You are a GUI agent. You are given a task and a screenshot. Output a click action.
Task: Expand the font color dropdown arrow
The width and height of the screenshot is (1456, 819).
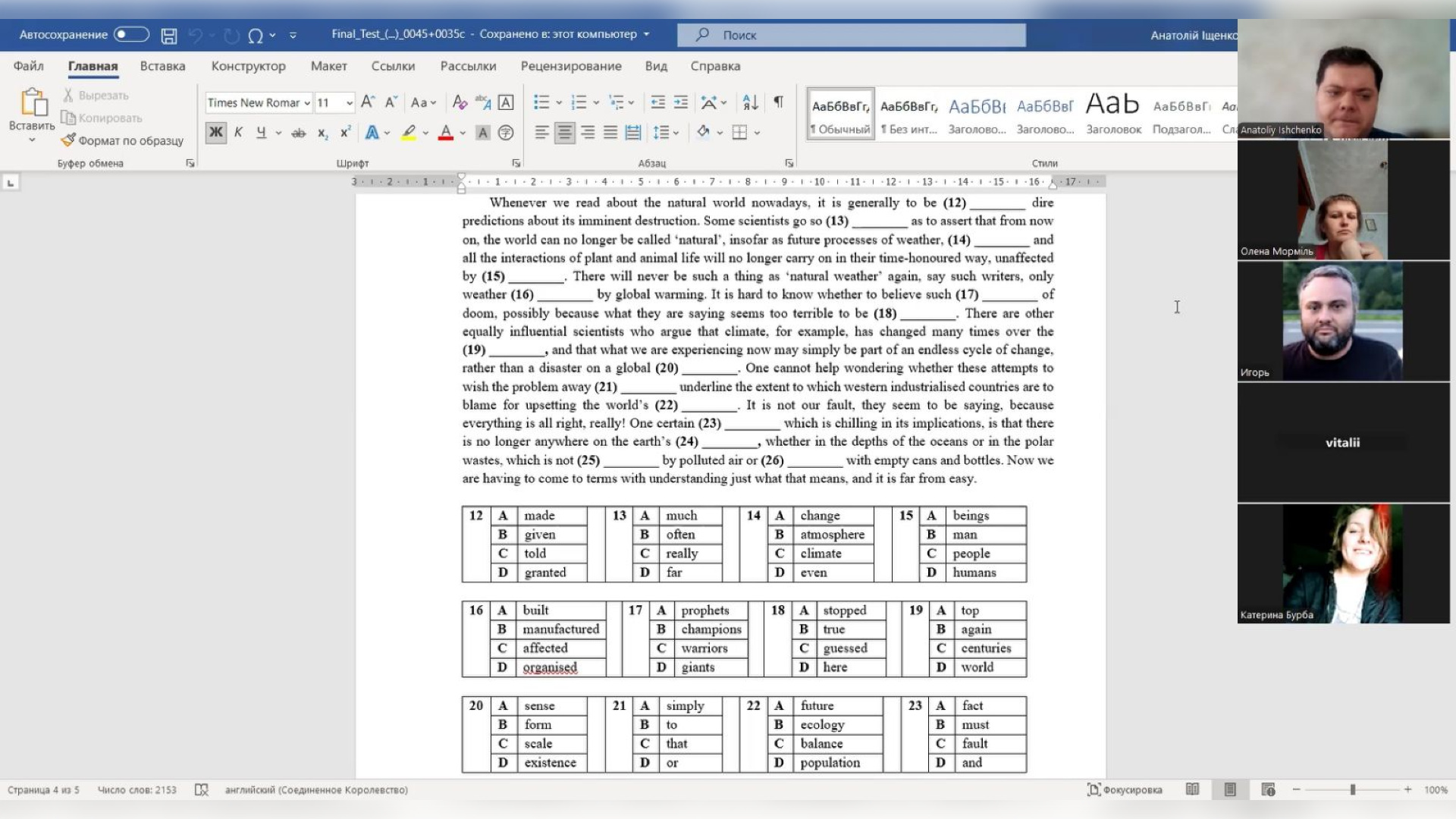[463, 133]
